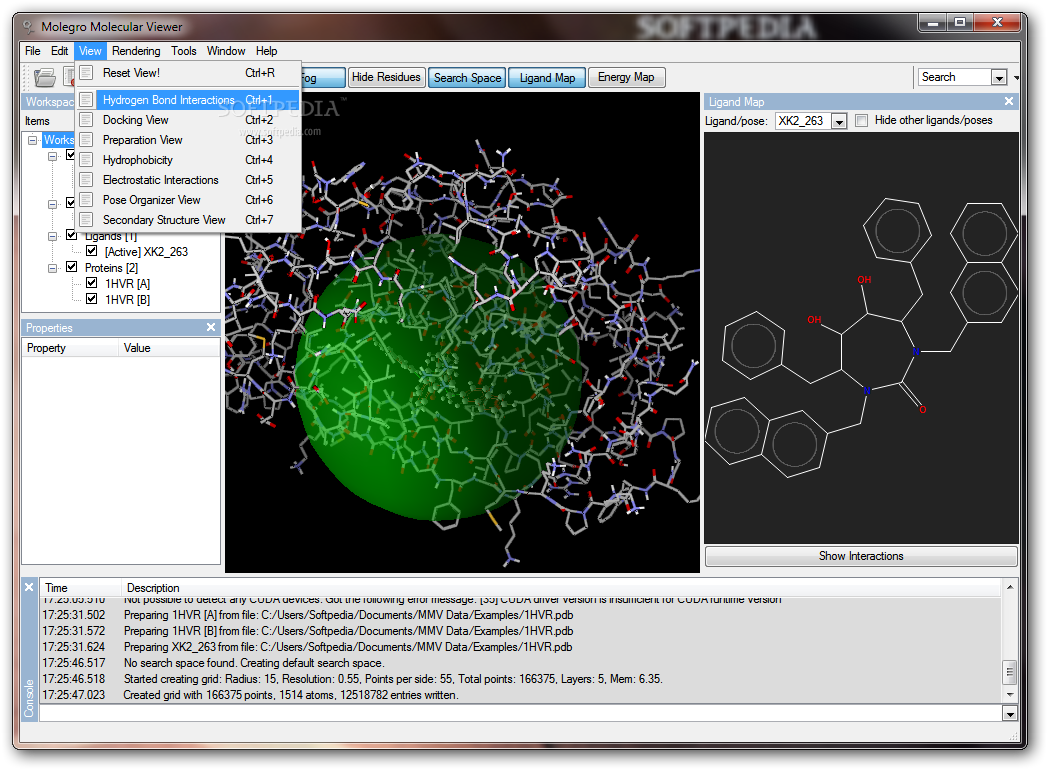1048x770 pixels.
Task: Open the Search box dropdown arrow
Action: point(999,78)
